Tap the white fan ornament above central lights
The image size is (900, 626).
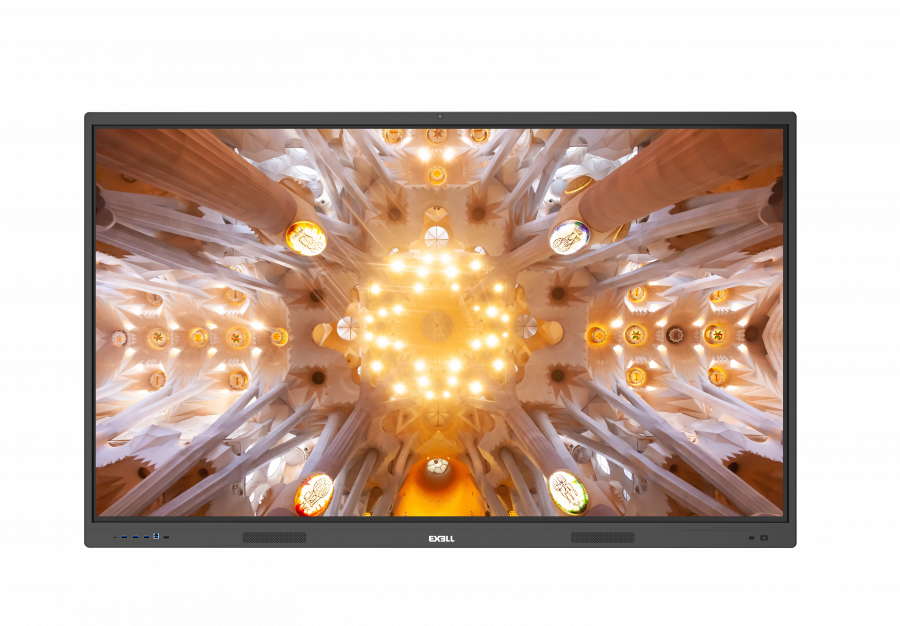pyautogui.click(x=437, y=237)
